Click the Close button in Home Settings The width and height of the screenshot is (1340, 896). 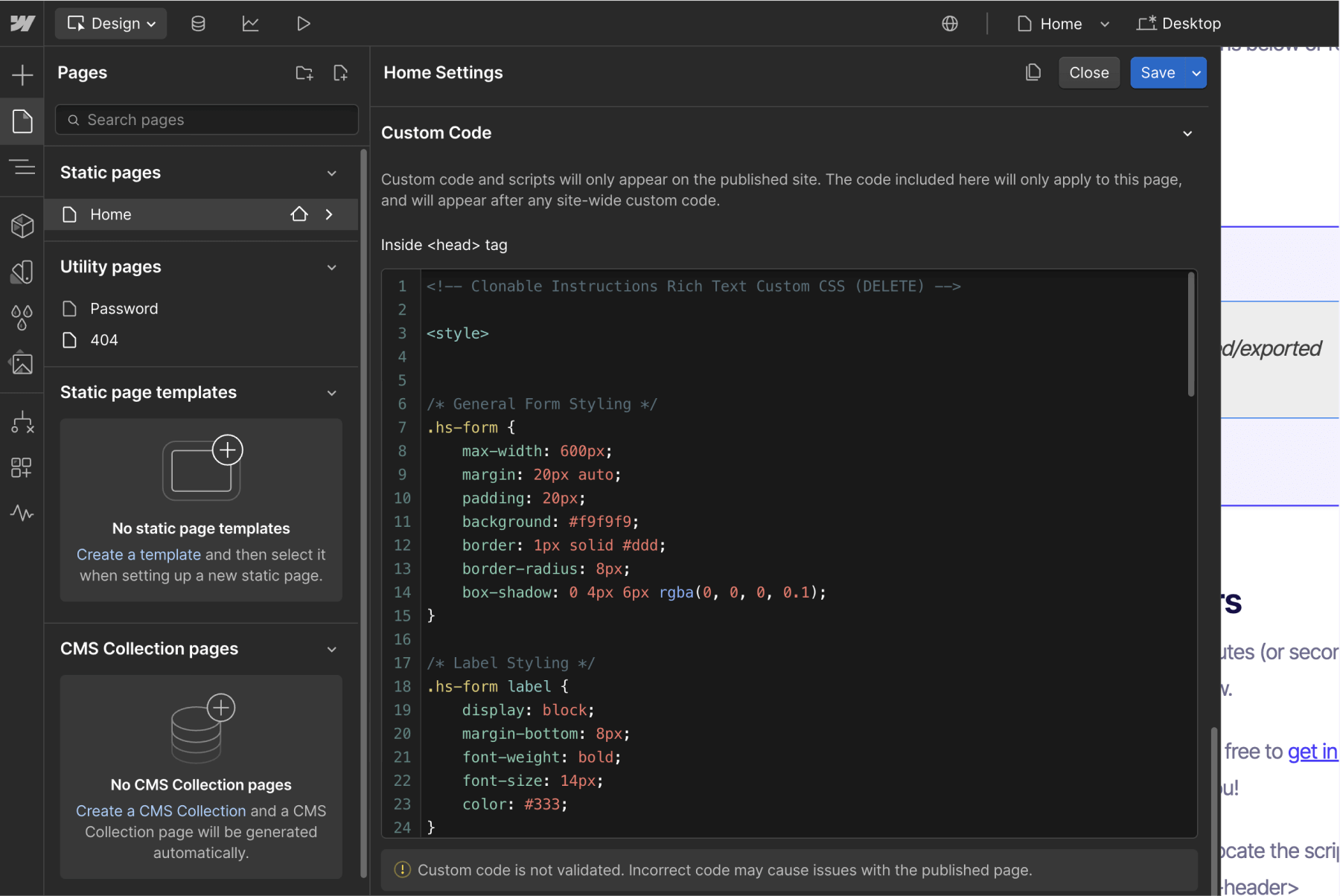click(1088, 73)
